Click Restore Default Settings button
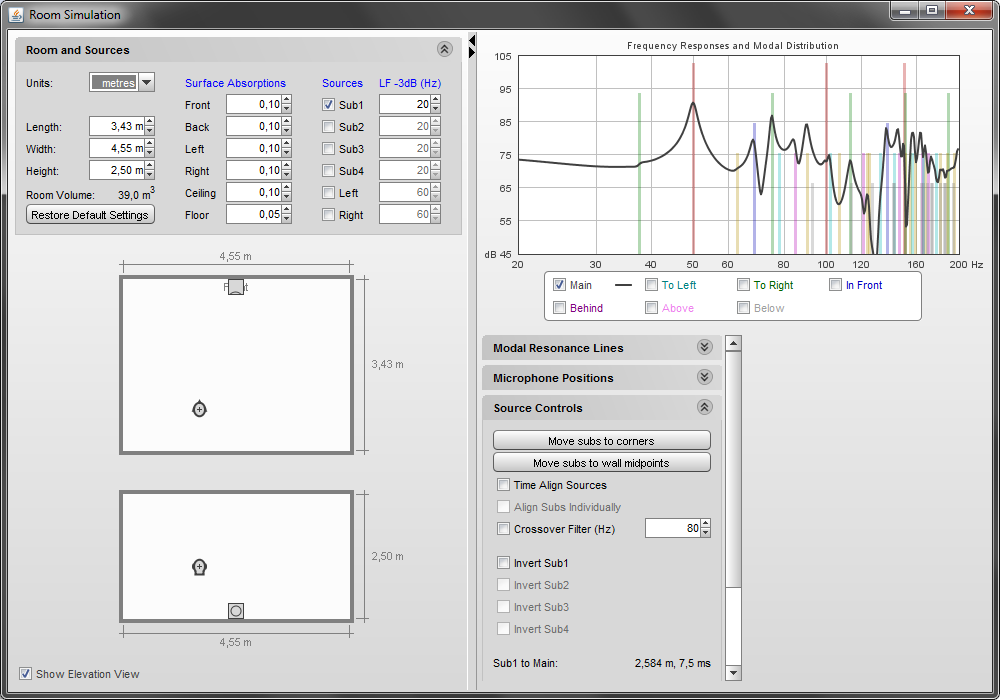The image size is (1000, 700). (x=90, y=215)
